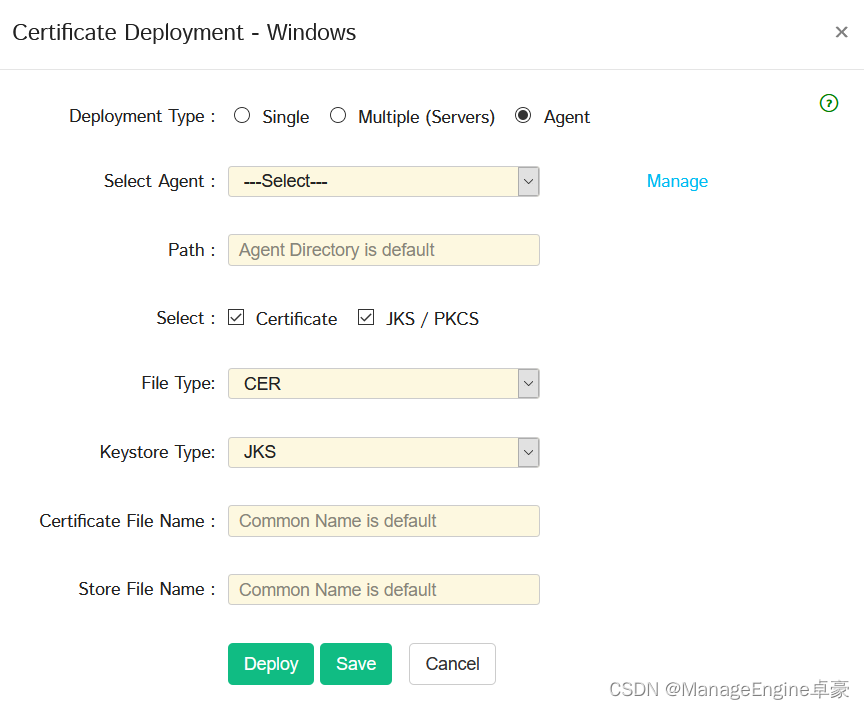Viewport: 864px width, 709px height.
Task: Click the Select Agent dropdown arrow
Action: click(528, 181)
